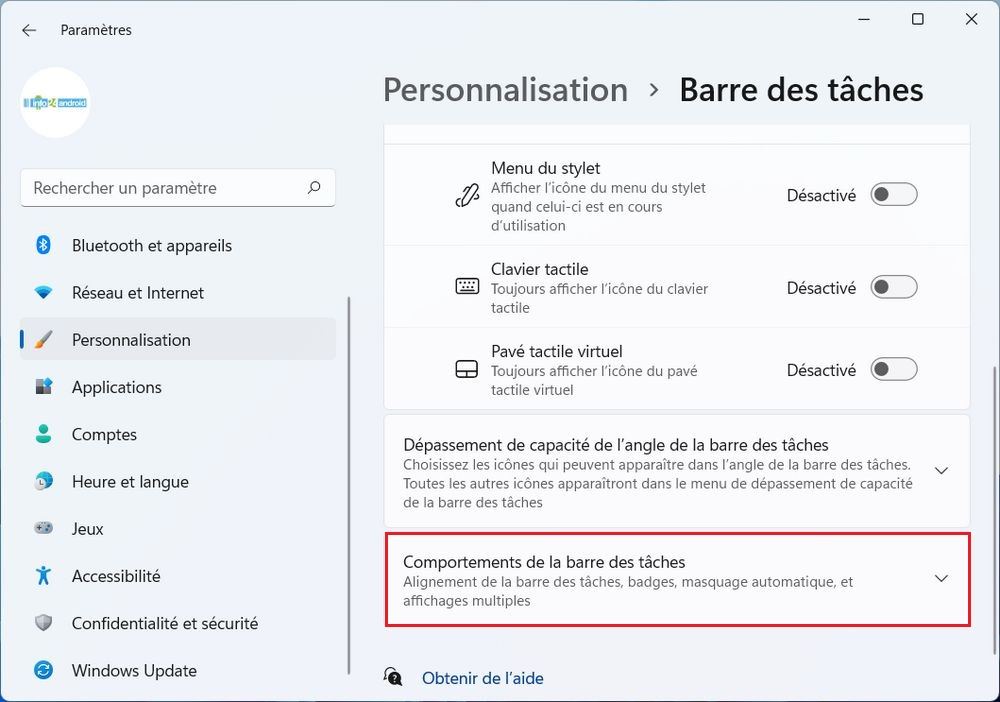1000x702 pixels.
Task: Click the Rechercher un paramètre field
Action: 165,188
